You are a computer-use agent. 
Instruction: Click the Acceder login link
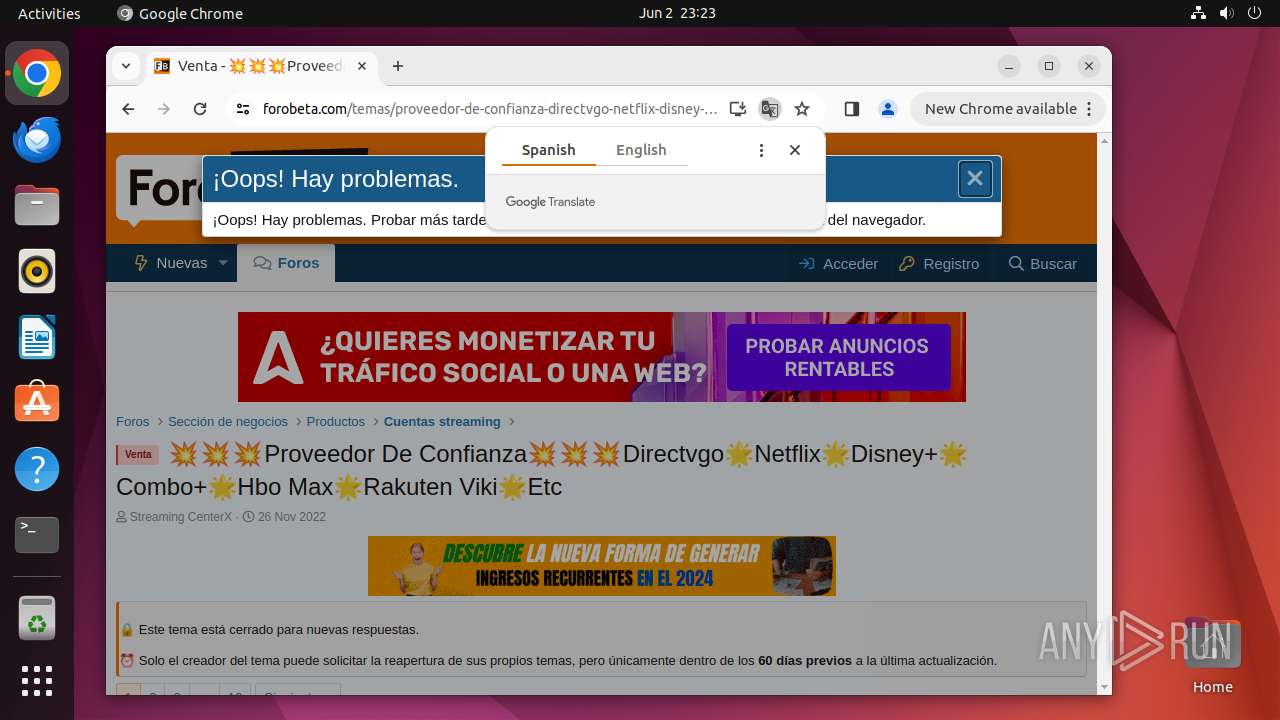tap(838, 264)
